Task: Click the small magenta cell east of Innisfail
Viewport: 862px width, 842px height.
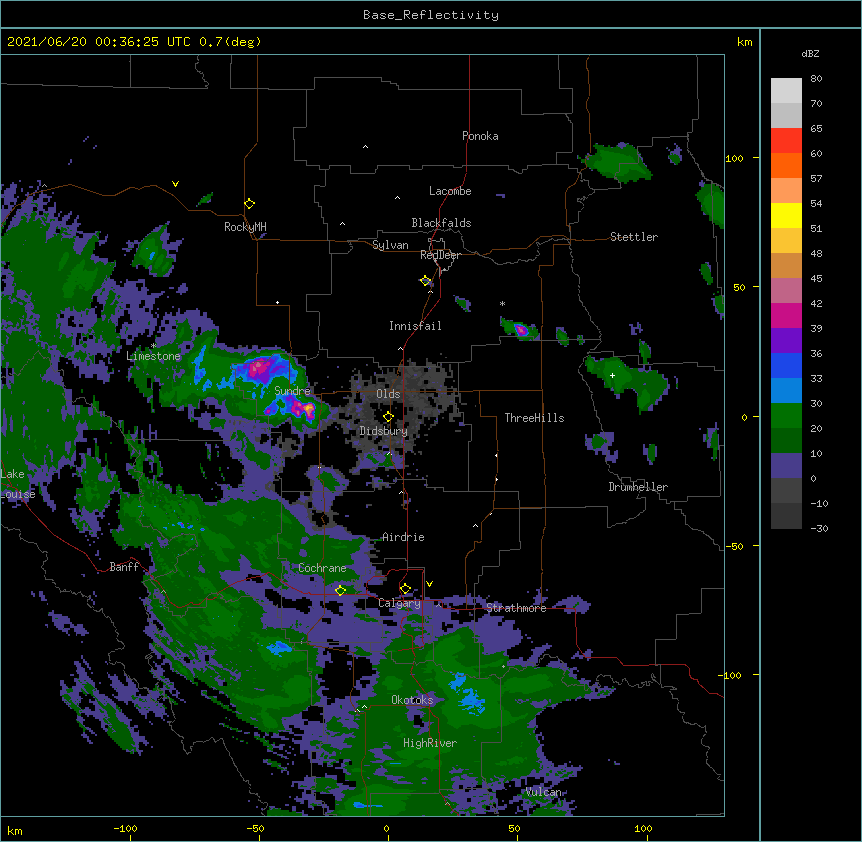Action: (x=521, y=330)
